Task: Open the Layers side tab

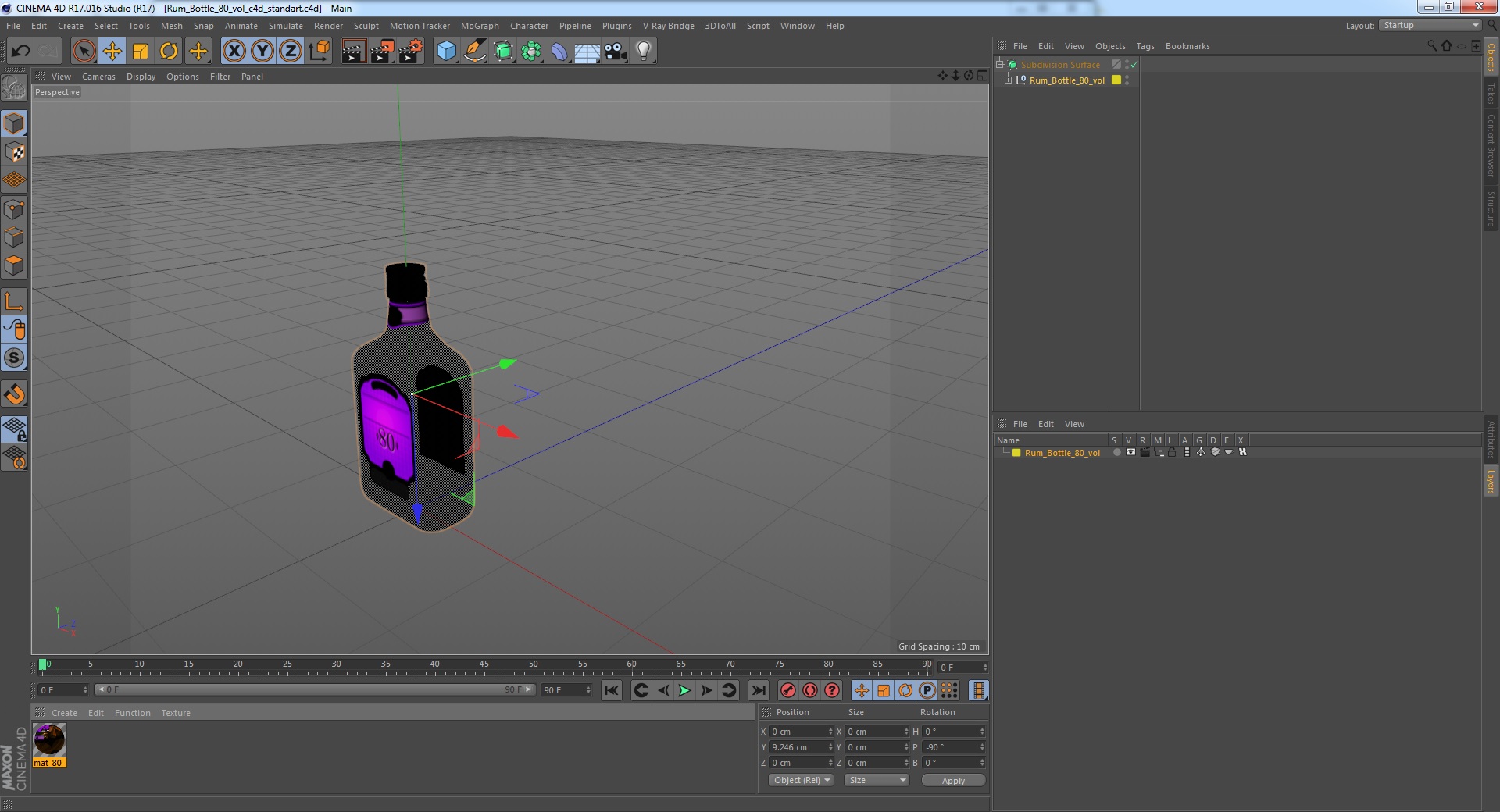Action: click(x=1491, y=481)
